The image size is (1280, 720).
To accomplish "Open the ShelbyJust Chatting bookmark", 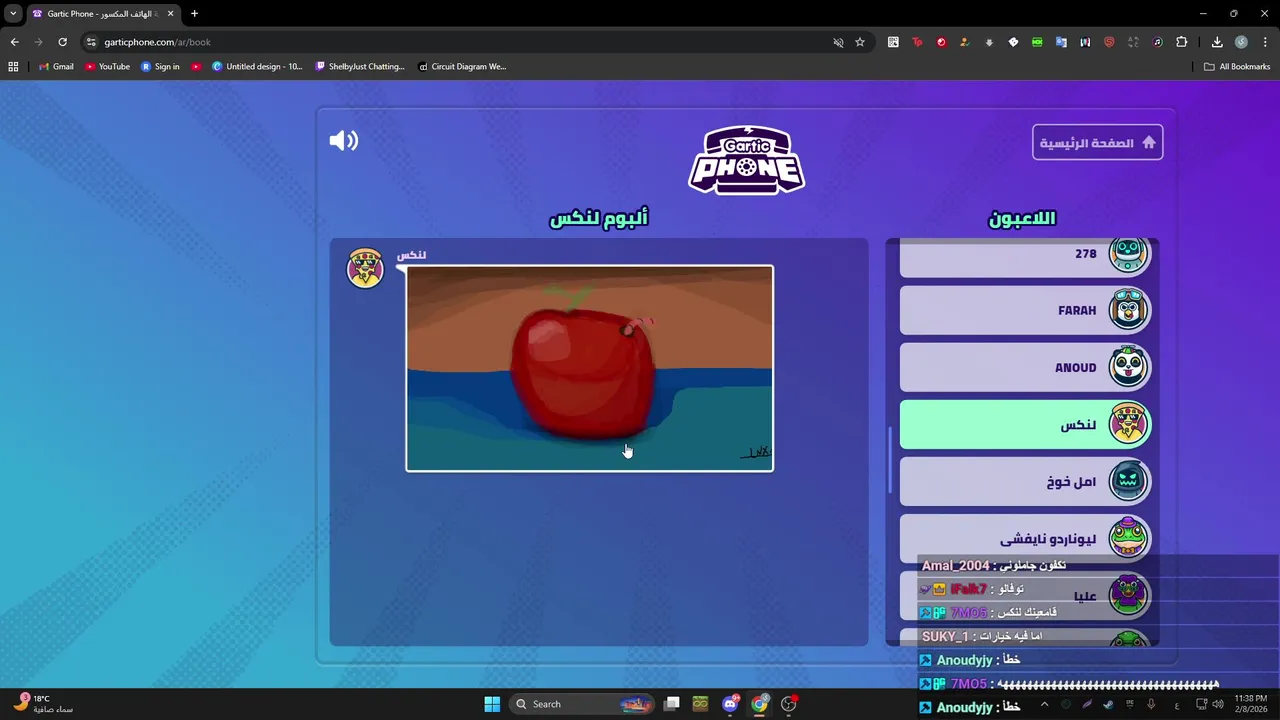I will (360, 67).
